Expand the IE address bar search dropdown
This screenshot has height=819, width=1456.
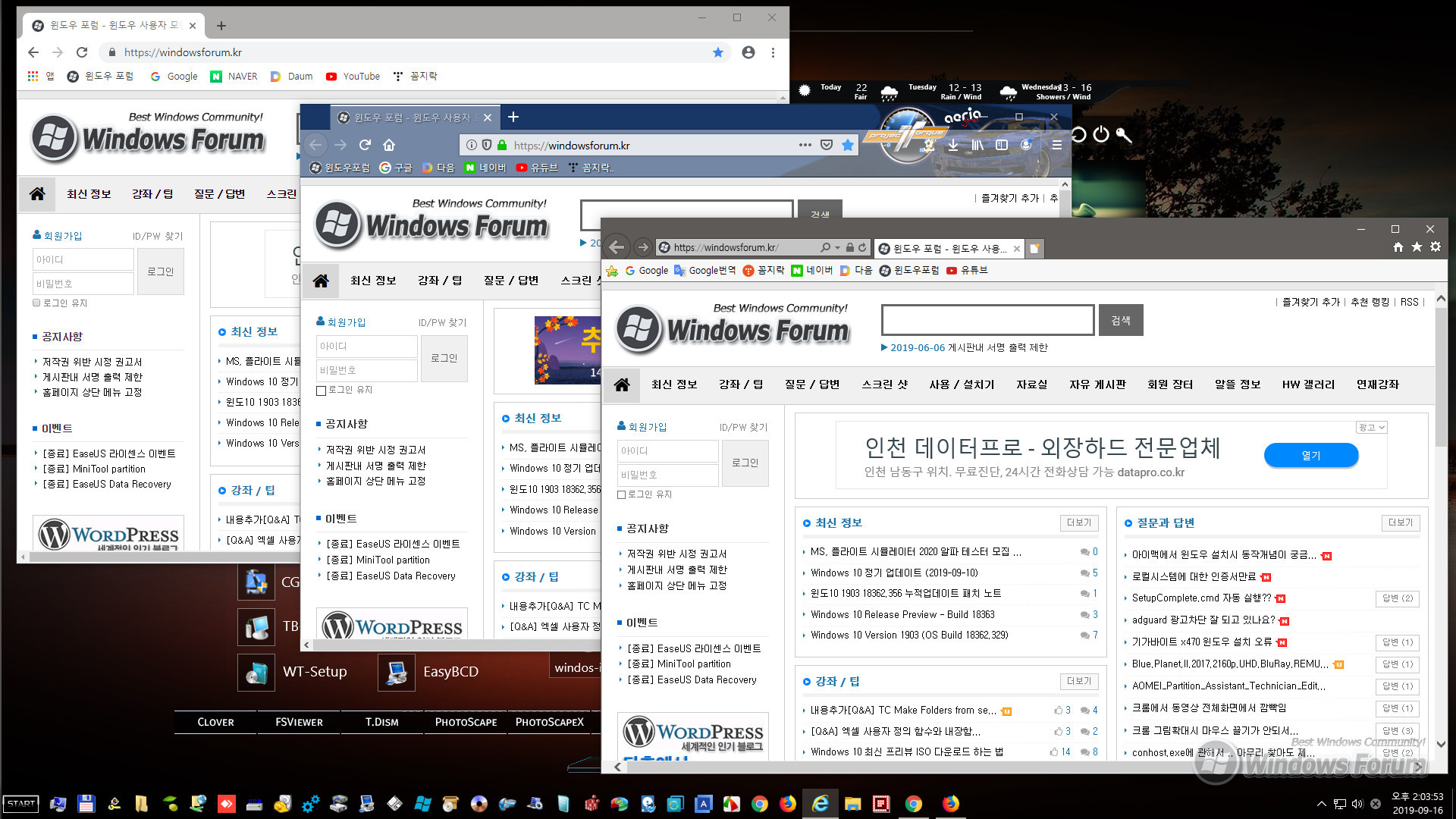click(x=837, y=247)
